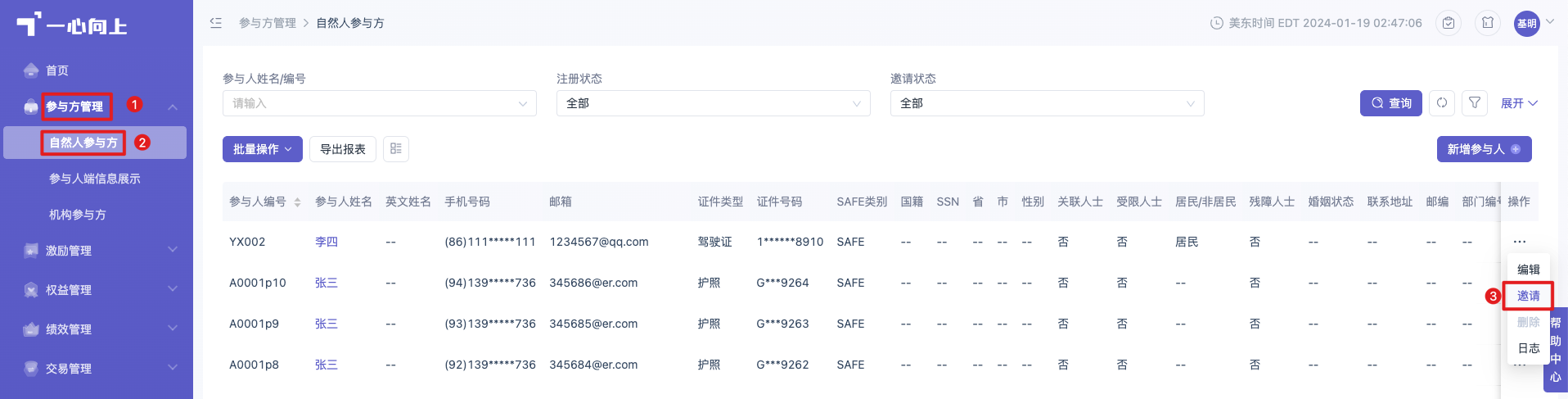This screenshot has width=1568, height=399.
Task: Click the 绩效管理 sidebar icon
Action: [31, 329]
